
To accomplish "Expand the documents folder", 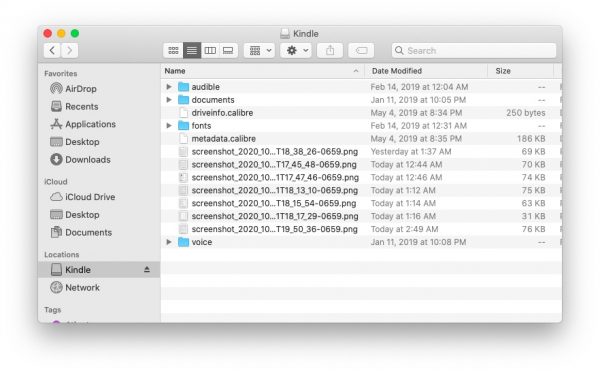I will 169,100.
